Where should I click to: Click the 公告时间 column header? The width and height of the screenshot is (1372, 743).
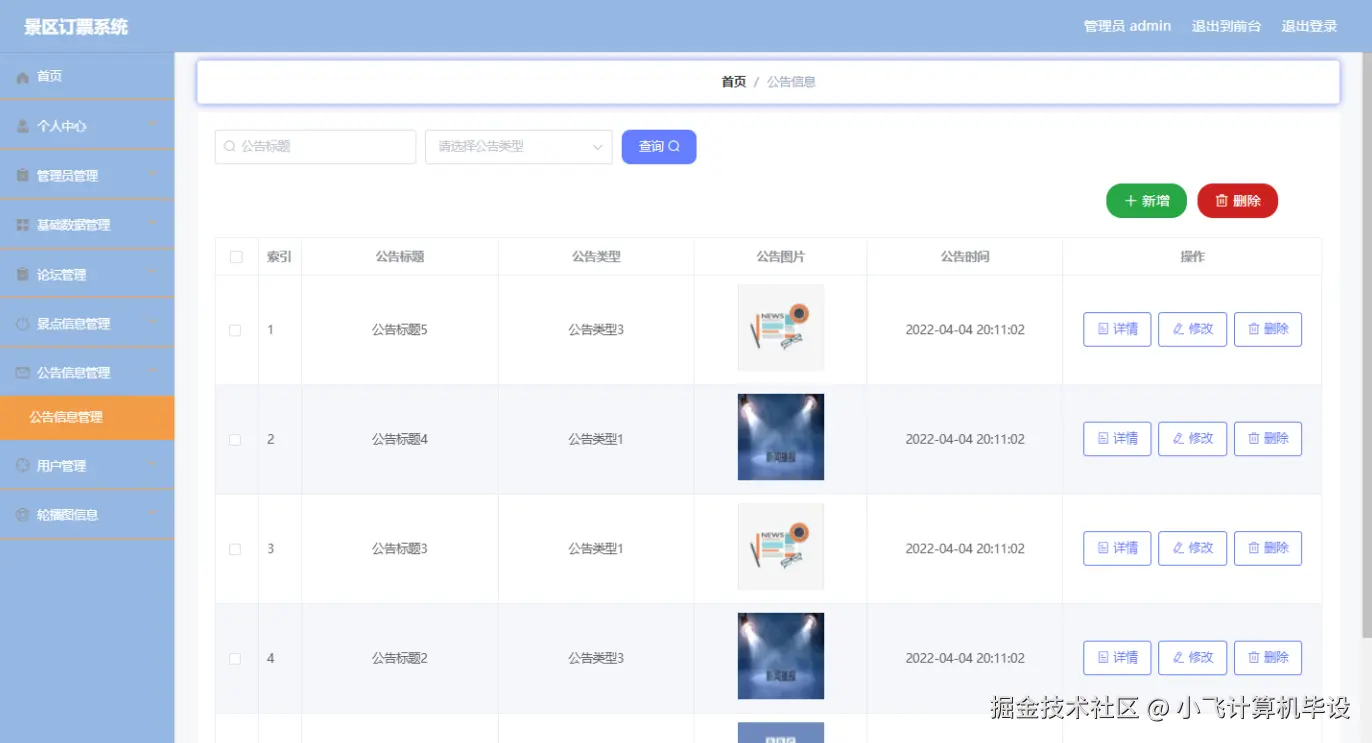(965, 257)
